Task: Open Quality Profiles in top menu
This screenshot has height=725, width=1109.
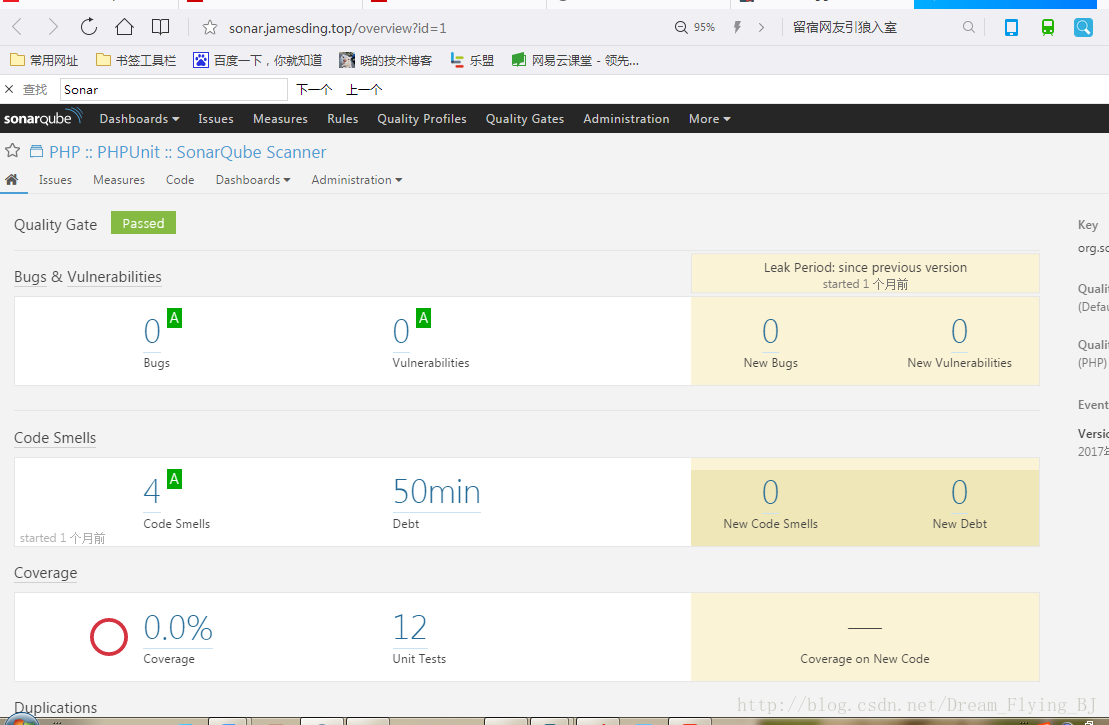Action: tap(421, 119)
